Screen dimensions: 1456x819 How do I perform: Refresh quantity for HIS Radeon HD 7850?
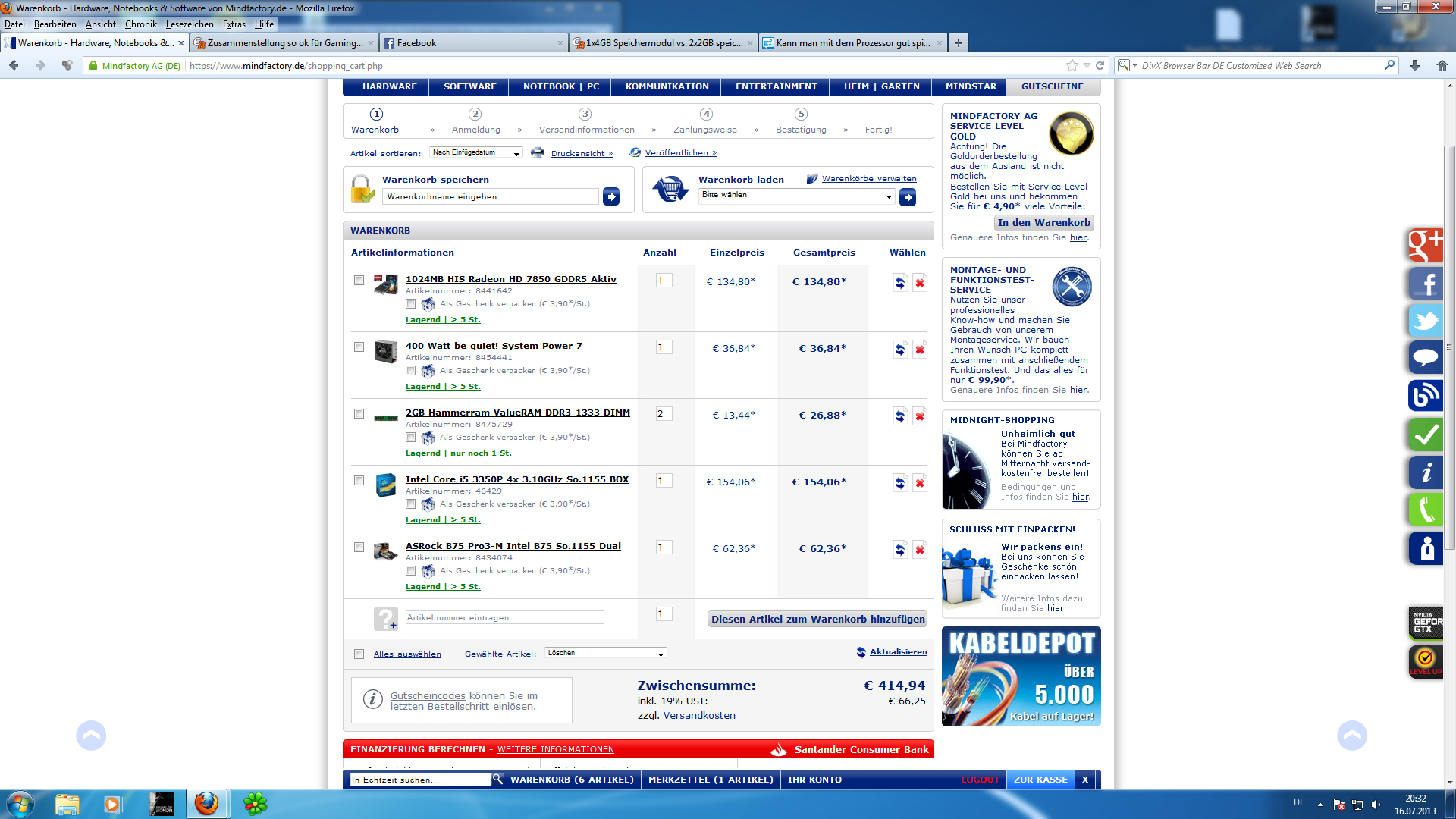900,283
